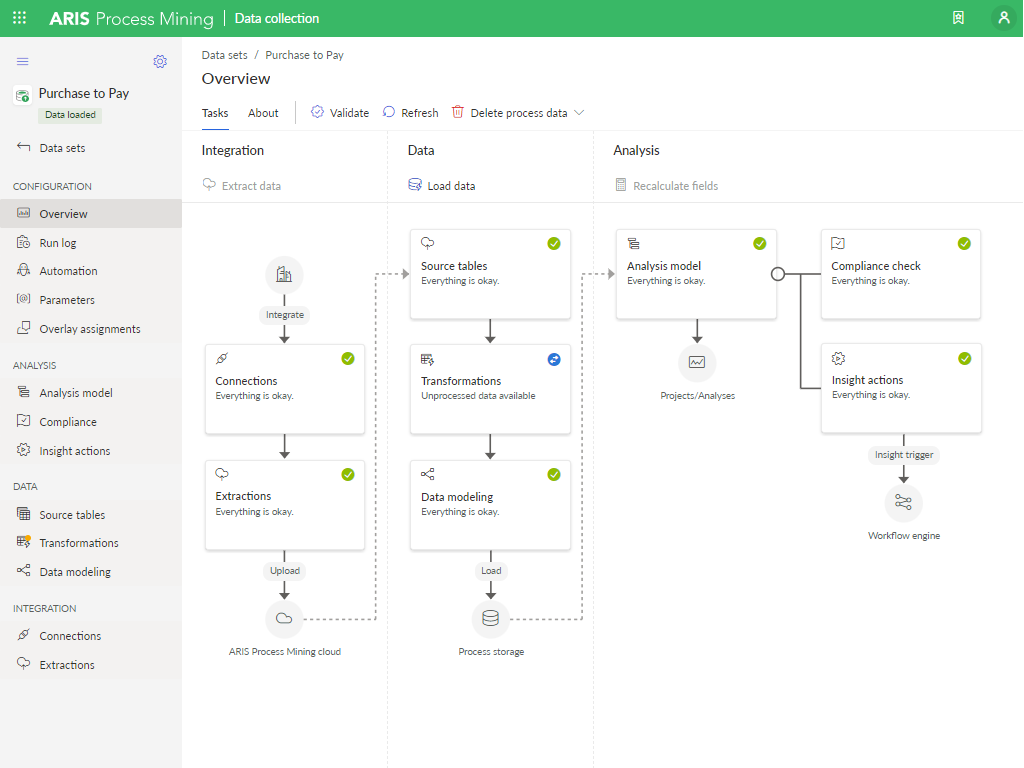This screenshot has width=1024, height=768.
Task: Click the Insight actions card green checkmark
Action: click(965, 359)
